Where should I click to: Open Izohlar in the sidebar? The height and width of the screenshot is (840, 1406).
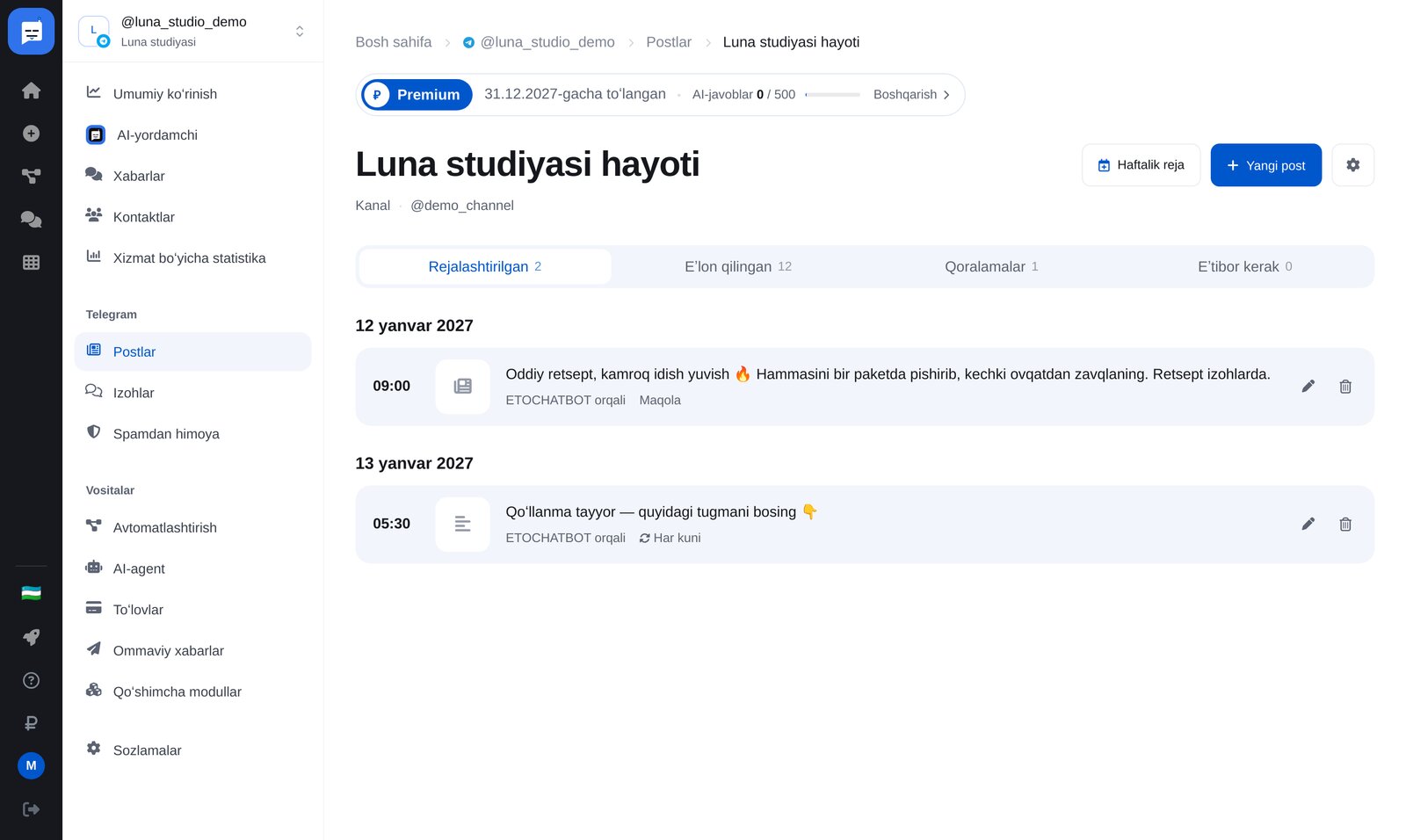192,393
